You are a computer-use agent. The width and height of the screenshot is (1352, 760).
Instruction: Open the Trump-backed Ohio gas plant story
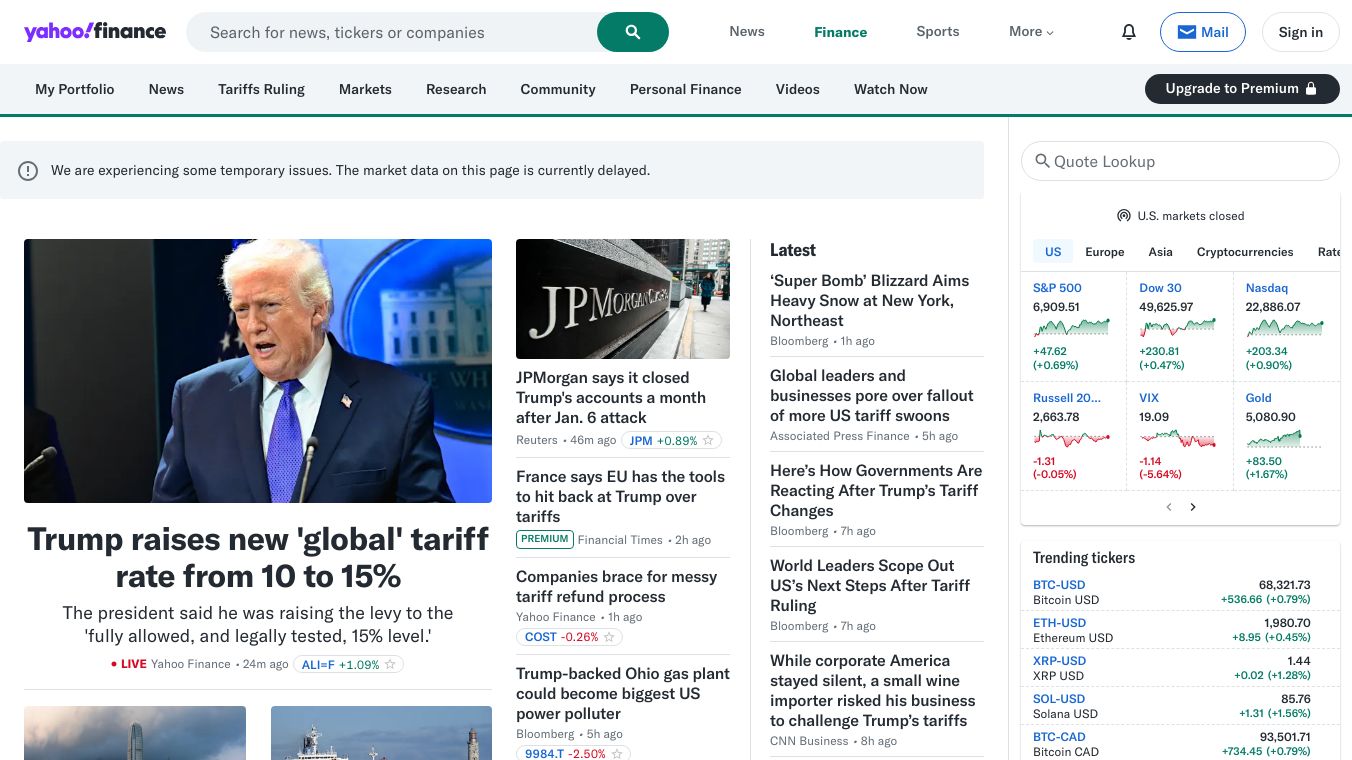(x=623, y=694)
